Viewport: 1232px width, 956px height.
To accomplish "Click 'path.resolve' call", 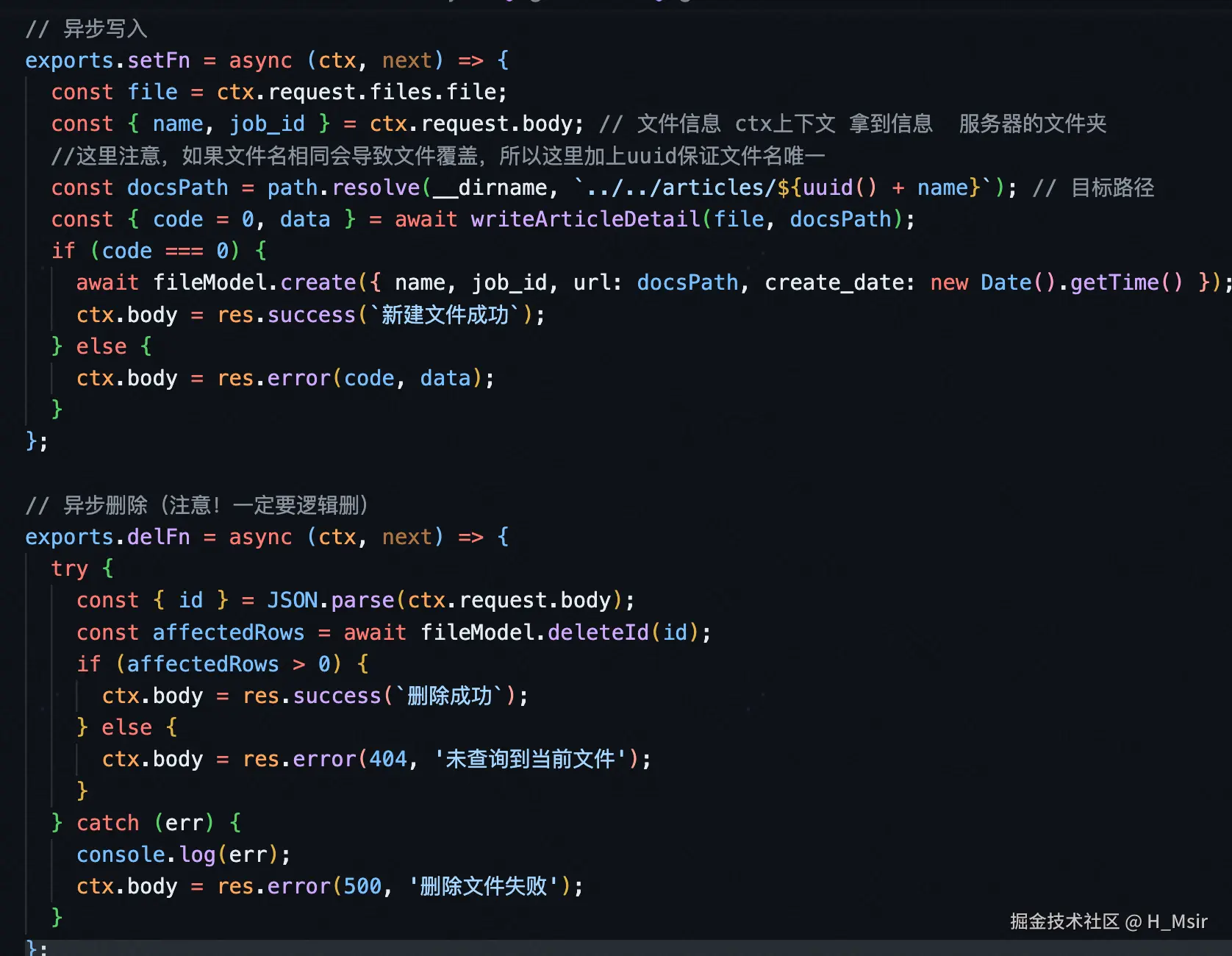I will pos(343,188).
